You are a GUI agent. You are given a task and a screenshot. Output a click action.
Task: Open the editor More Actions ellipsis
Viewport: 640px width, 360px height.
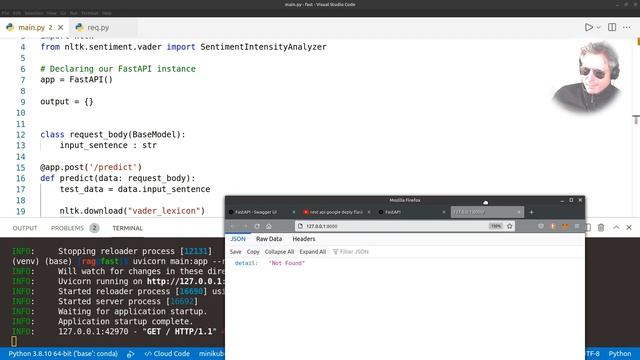tap(627, 27)
